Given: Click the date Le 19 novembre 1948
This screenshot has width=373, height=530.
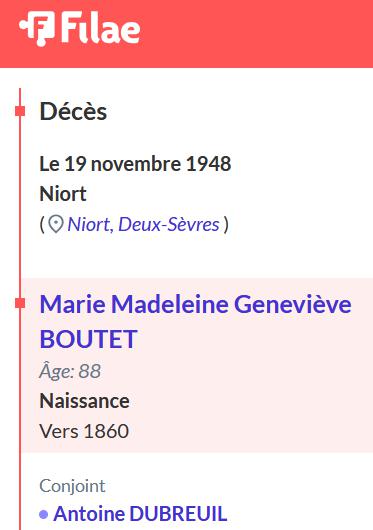Looking at the screenshot, I should click(x=135, y=164).
